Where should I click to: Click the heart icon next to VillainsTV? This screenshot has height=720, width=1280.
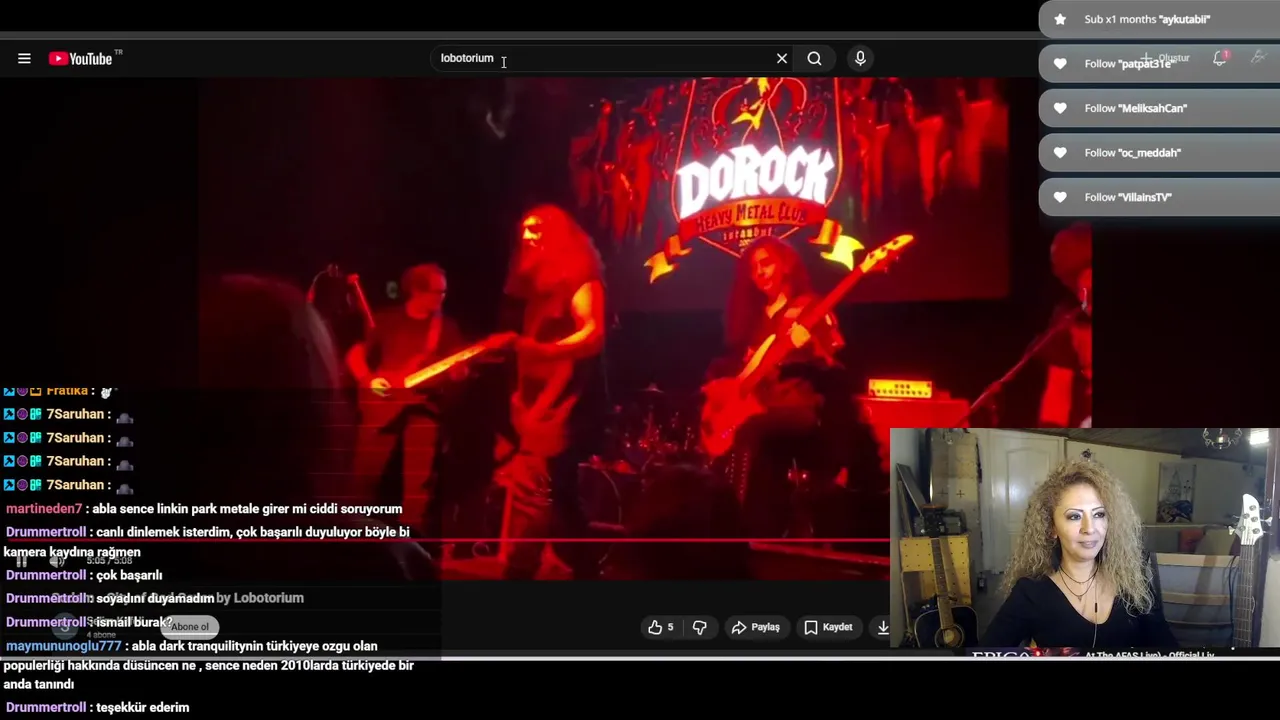tap(1060, 197)
